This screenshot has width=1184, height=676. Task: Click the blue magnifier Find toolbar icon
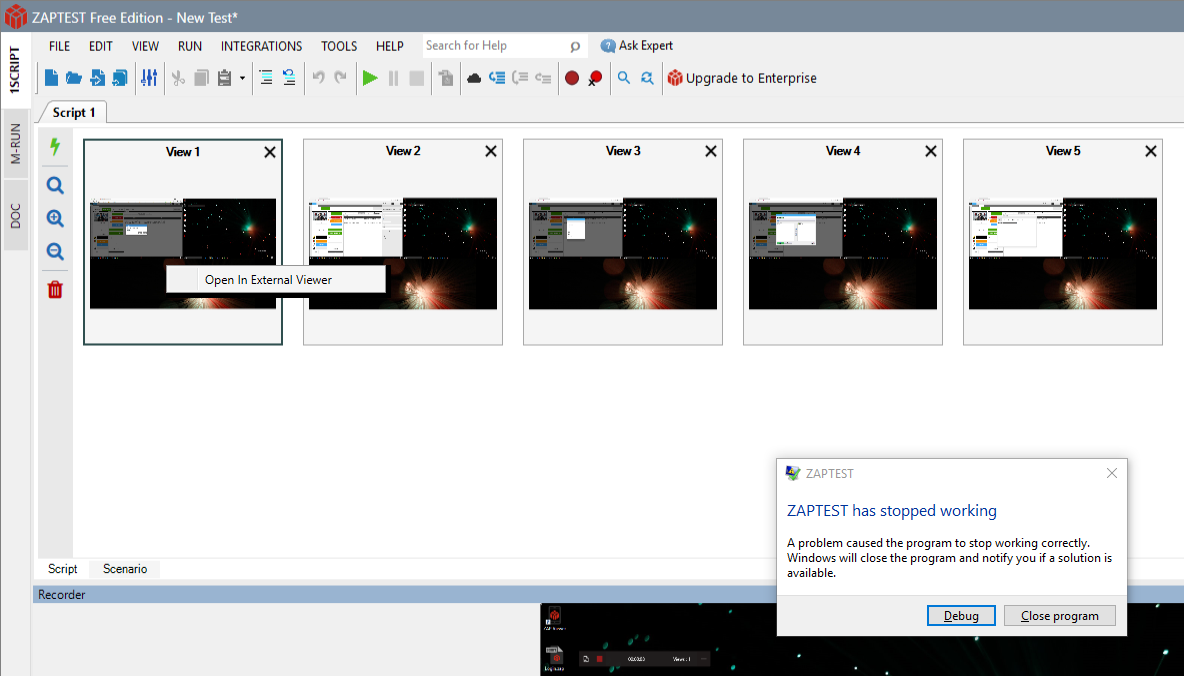pyautogui.click(x=624, y=78)
